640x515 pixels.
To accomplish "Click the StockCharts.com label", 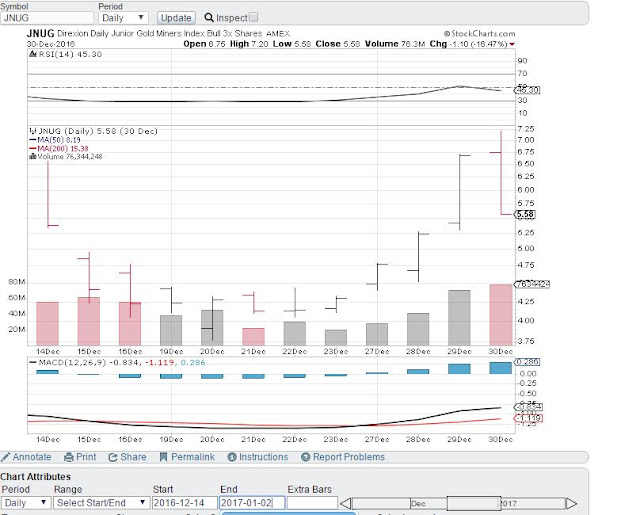I will tap(480, 33).
